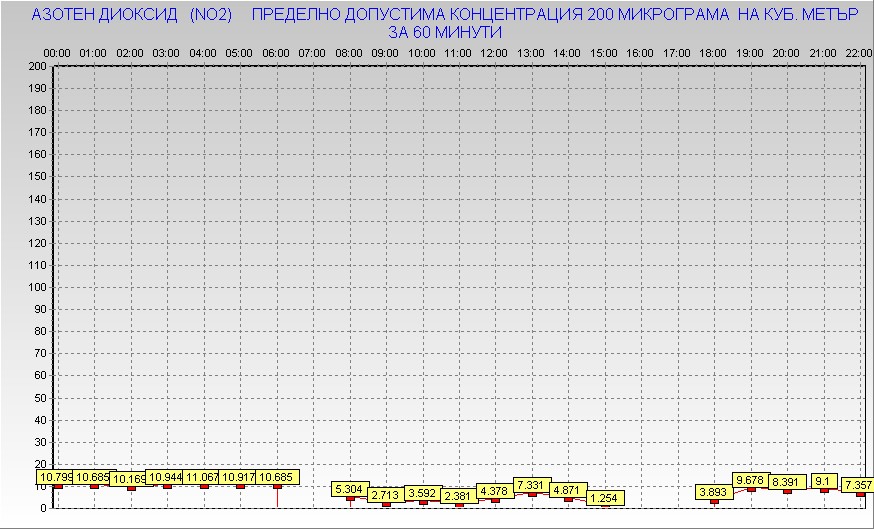Click the ЗА 60 МИНУТИ subtitle text
The image size is (874, 529).
pyautogui.click(x=444, y=32)
